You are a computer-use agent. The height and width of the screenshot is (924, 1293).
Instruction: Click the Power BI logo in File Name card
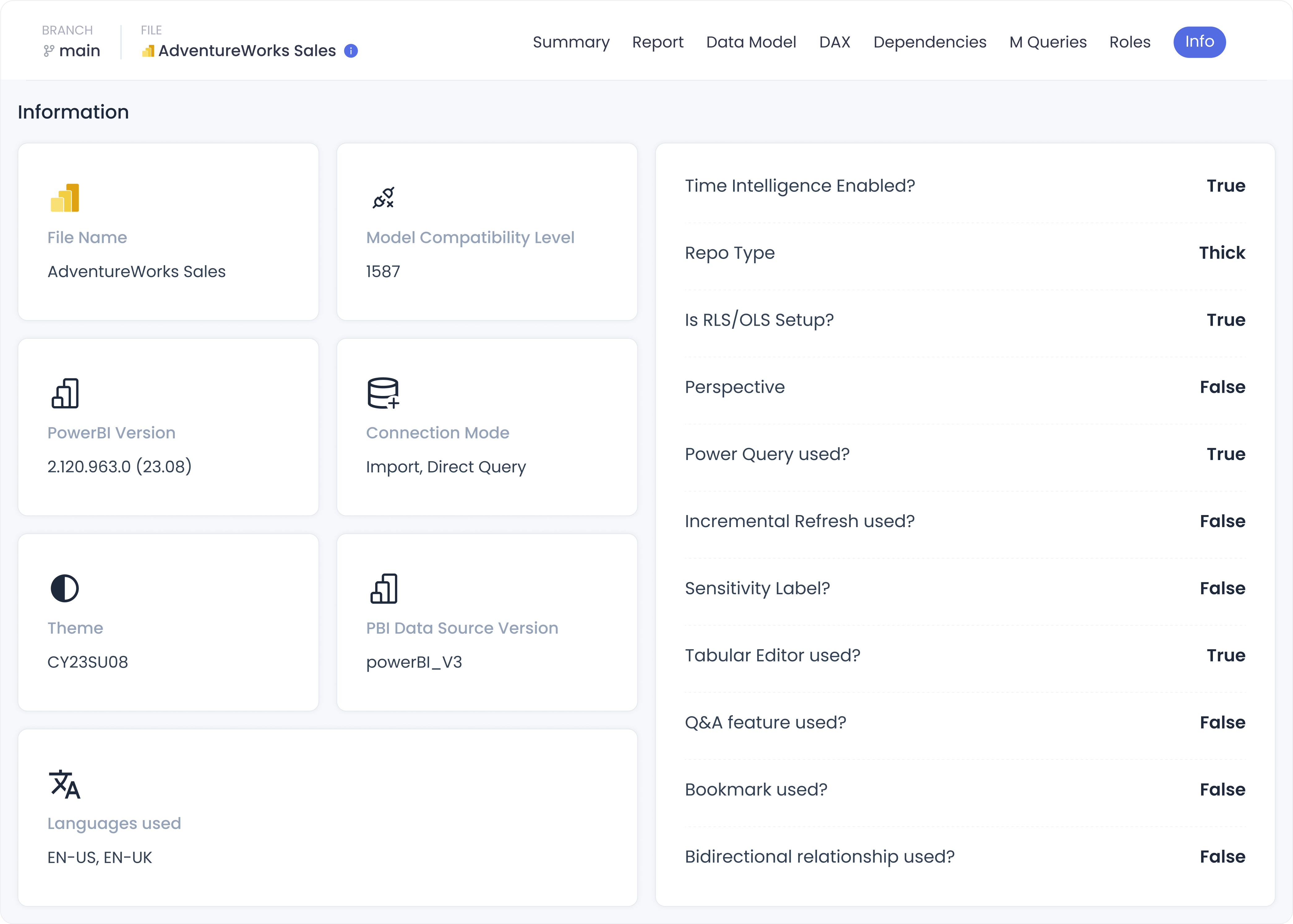tap(65, 197)
